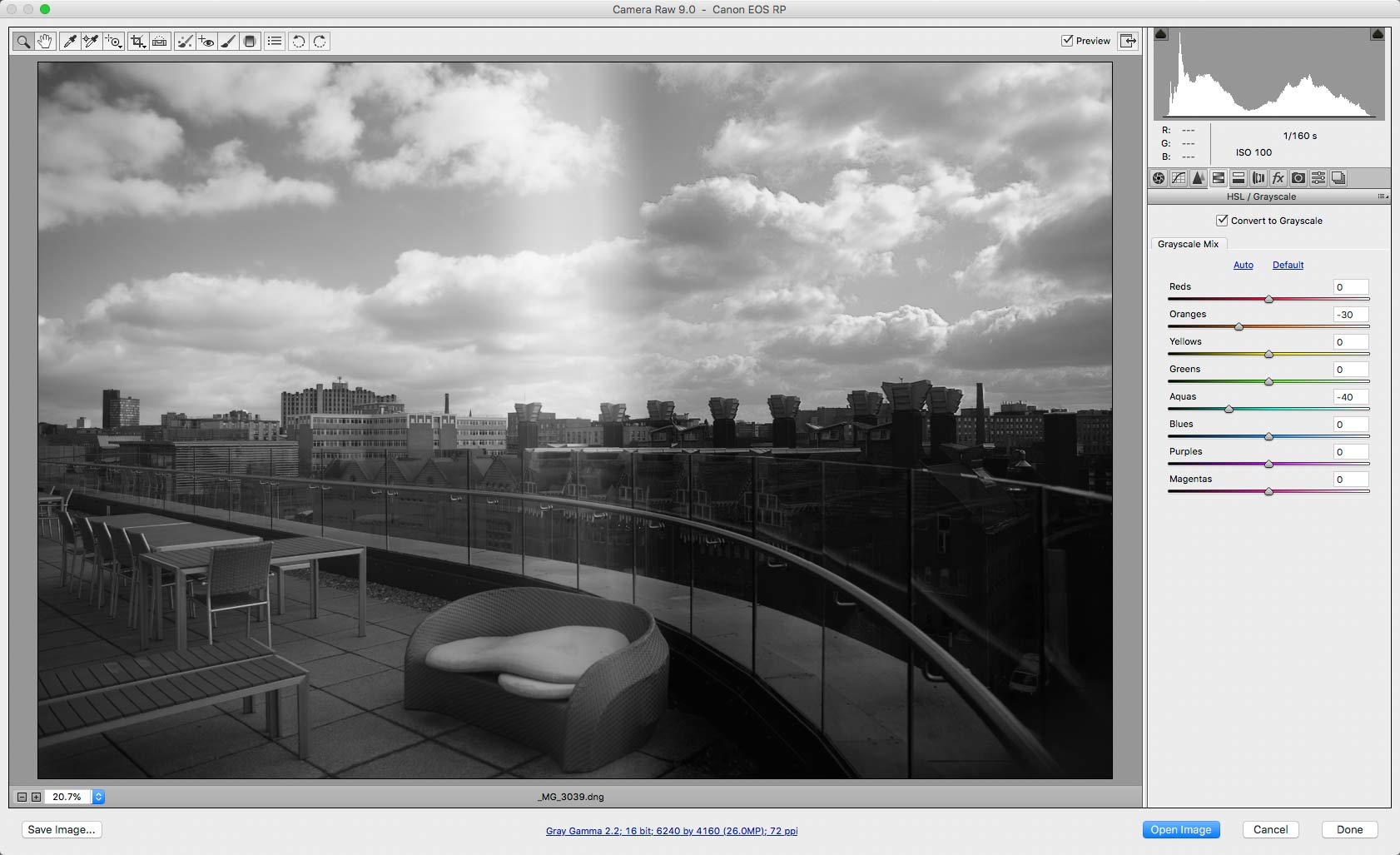
Task: Click the Auto grayscale mix link
Action: coord(1244,265)
